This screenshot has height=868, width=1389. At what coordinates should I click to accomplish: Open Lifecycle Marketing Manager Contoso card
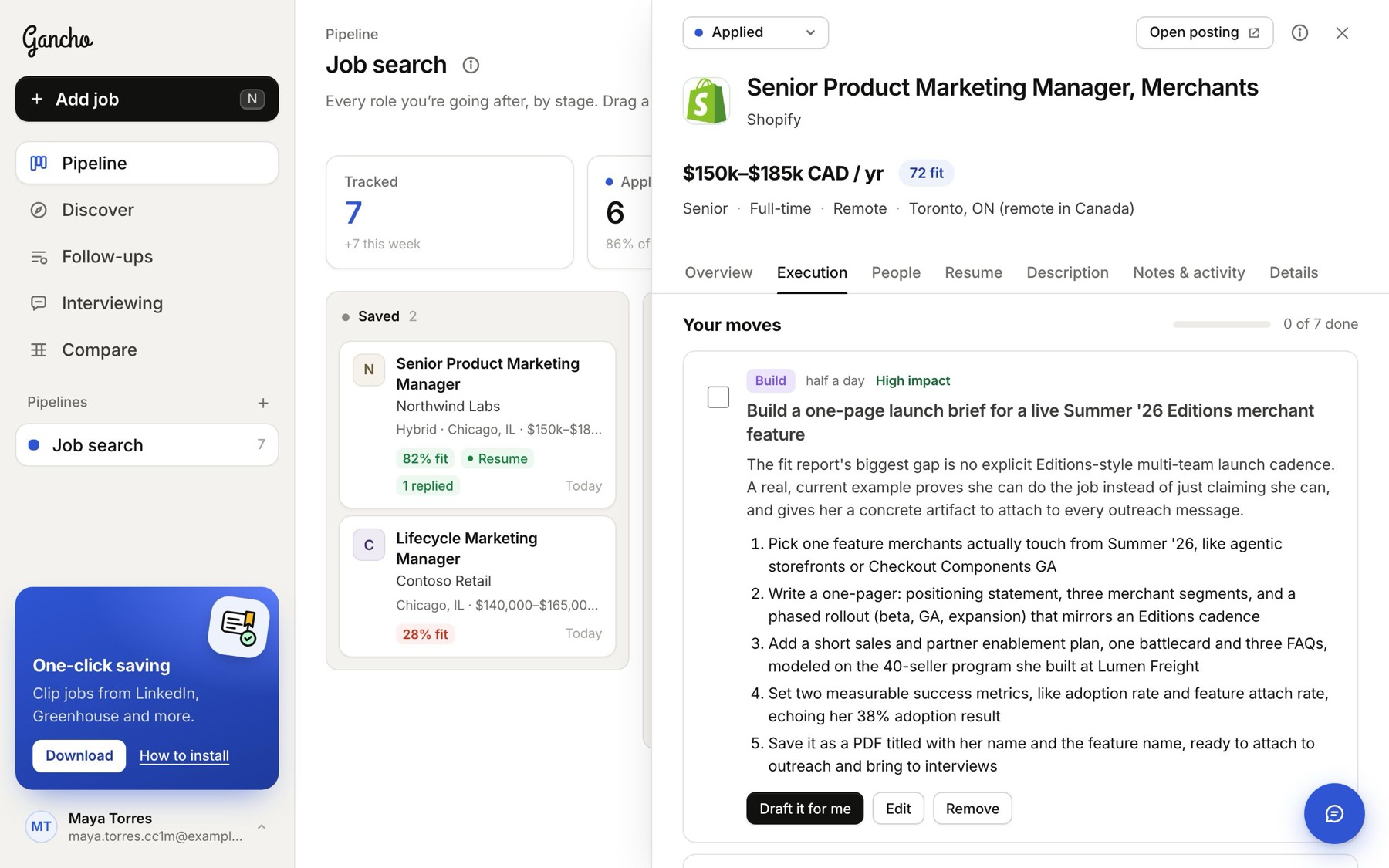477,586
